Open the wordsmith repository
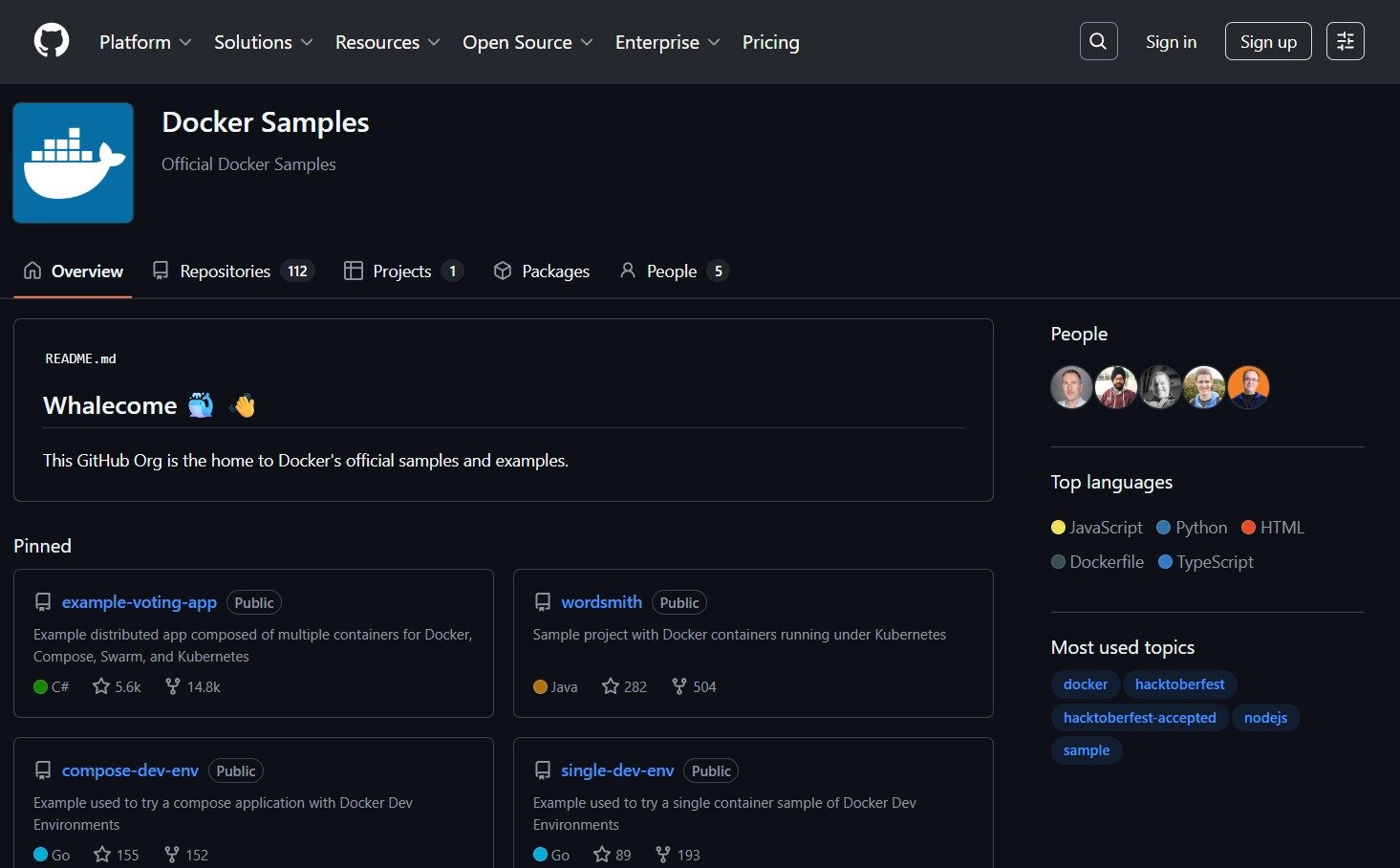 [x=601, y=602]
